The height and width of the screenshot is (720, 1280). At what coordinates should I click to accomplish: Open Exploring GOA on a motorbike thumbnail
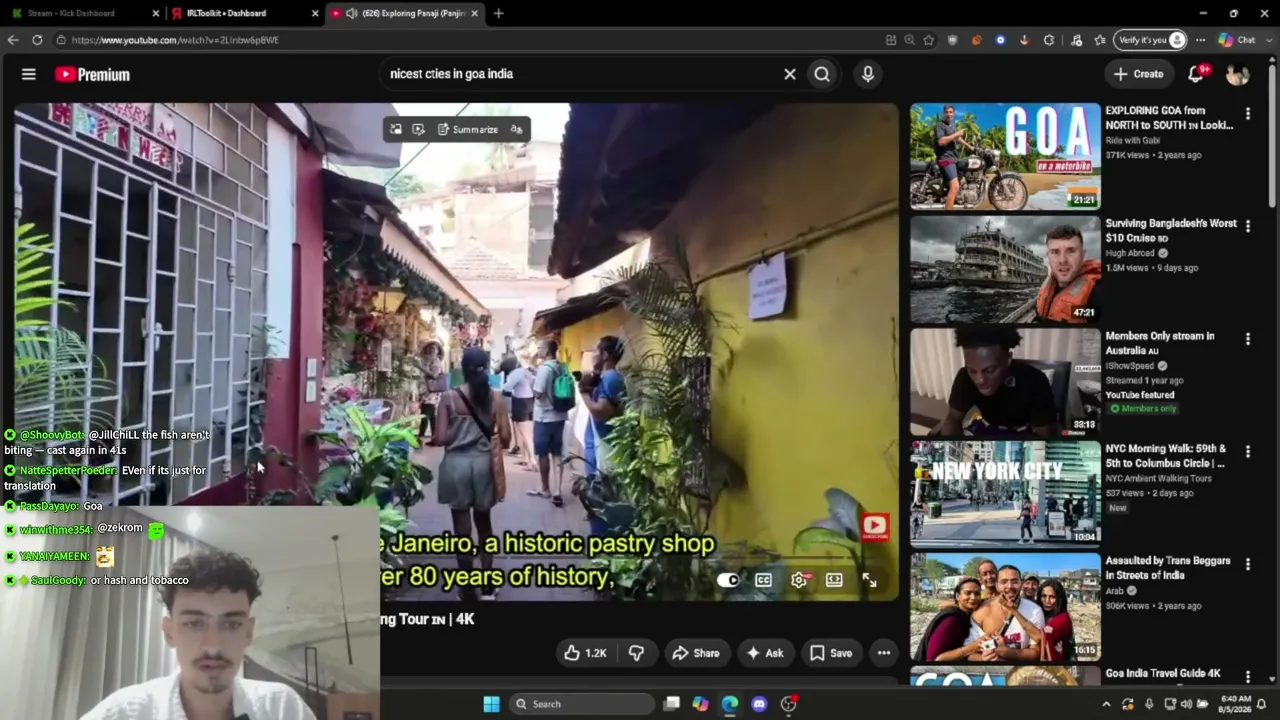pos(1005,156)
